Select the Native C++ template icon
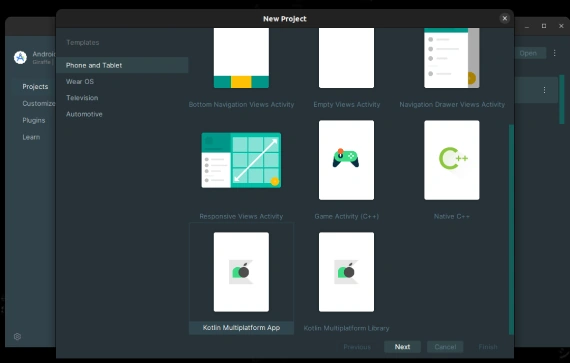 (451, 160)
